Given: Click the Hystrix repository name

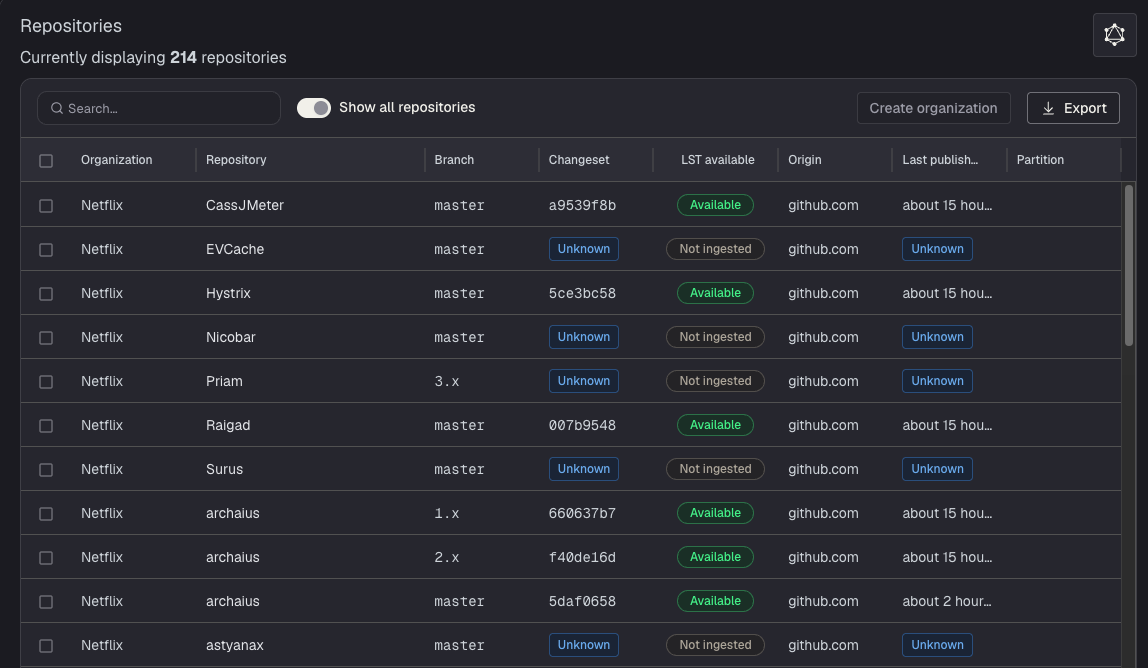Looking at the screenshot, I should point(228,293).
